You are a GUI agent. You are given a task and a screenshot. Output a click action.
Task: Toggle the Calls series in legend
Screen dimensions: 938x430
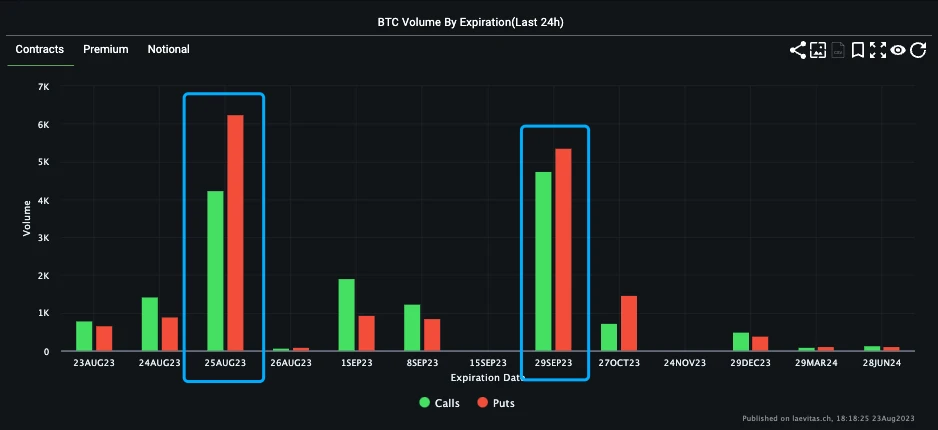click(440, 403)
